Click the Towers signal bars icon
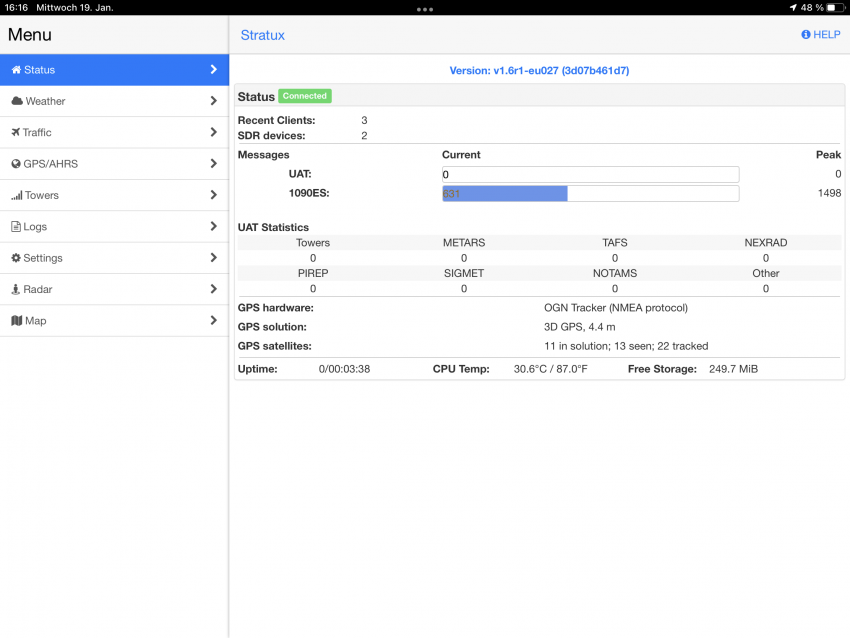Screen dimensions: 850x638 pyautogui.click(x=17, y=195)
